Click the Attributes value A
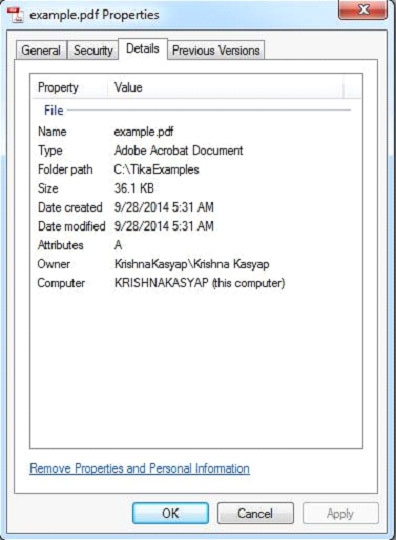 coord(118,245)
